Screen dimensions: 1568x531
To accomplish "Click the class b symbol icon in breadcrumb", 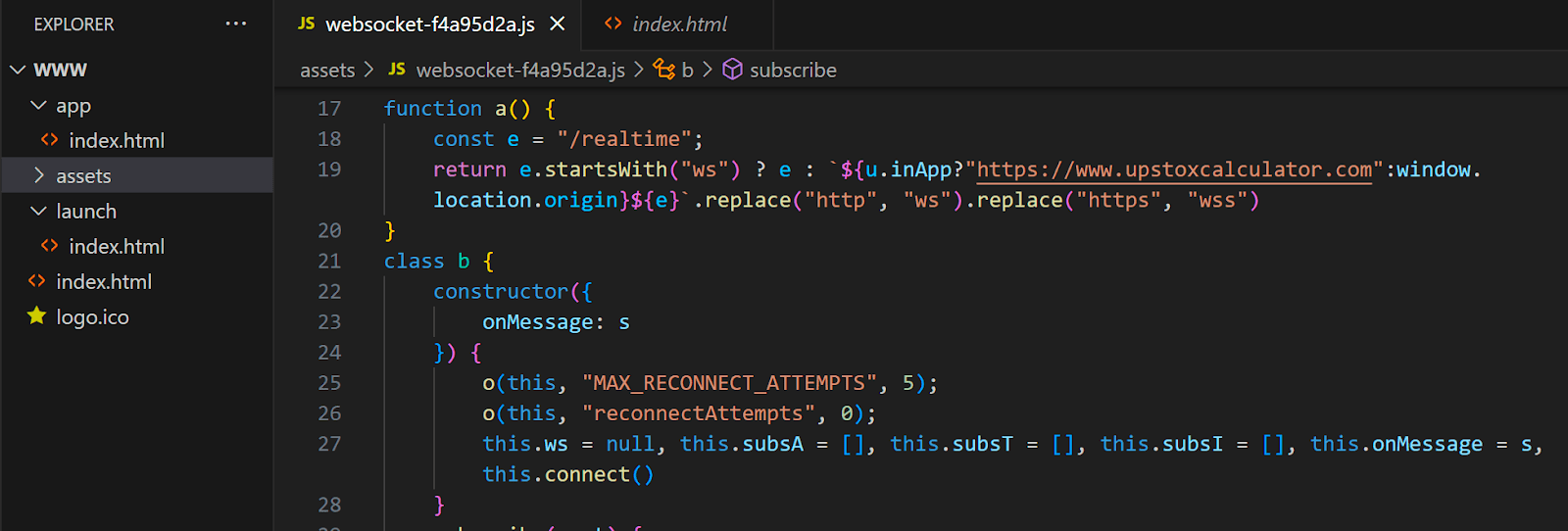I will 664,70.
